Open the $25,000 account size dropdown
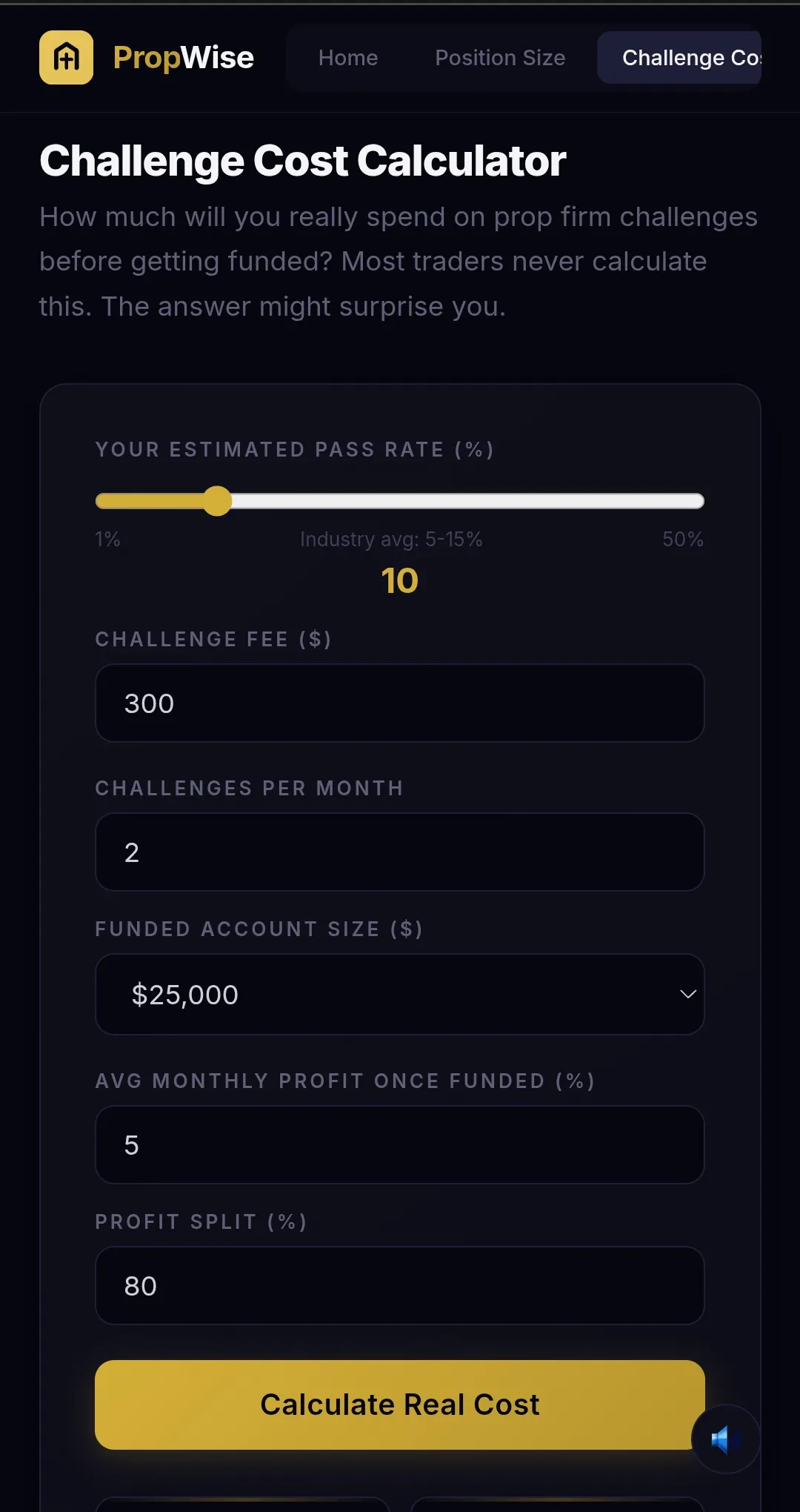This screenshot has height=1512, width=800. 399,994
